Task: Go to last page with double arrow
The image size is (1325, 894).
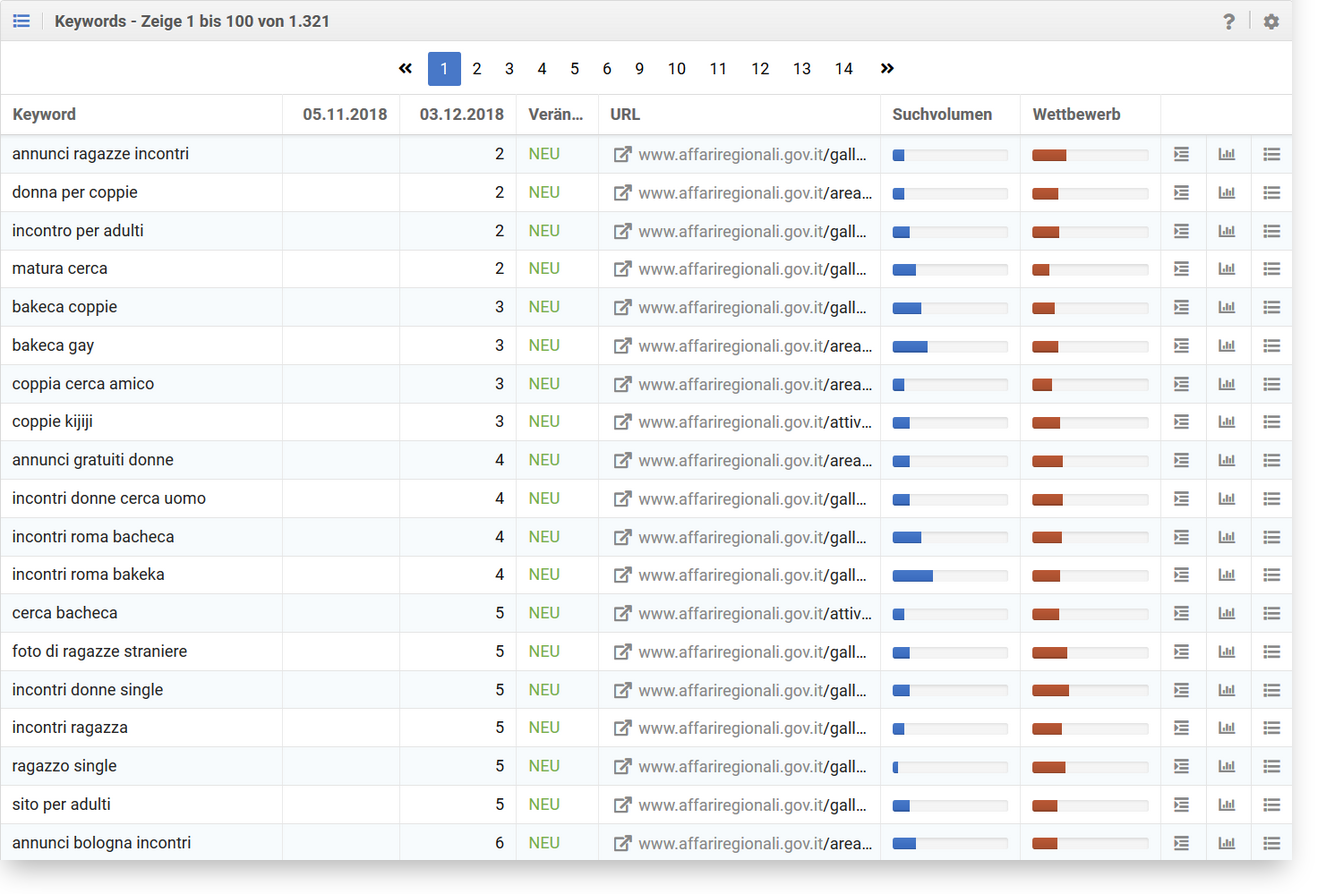Action: pos(887,69)
